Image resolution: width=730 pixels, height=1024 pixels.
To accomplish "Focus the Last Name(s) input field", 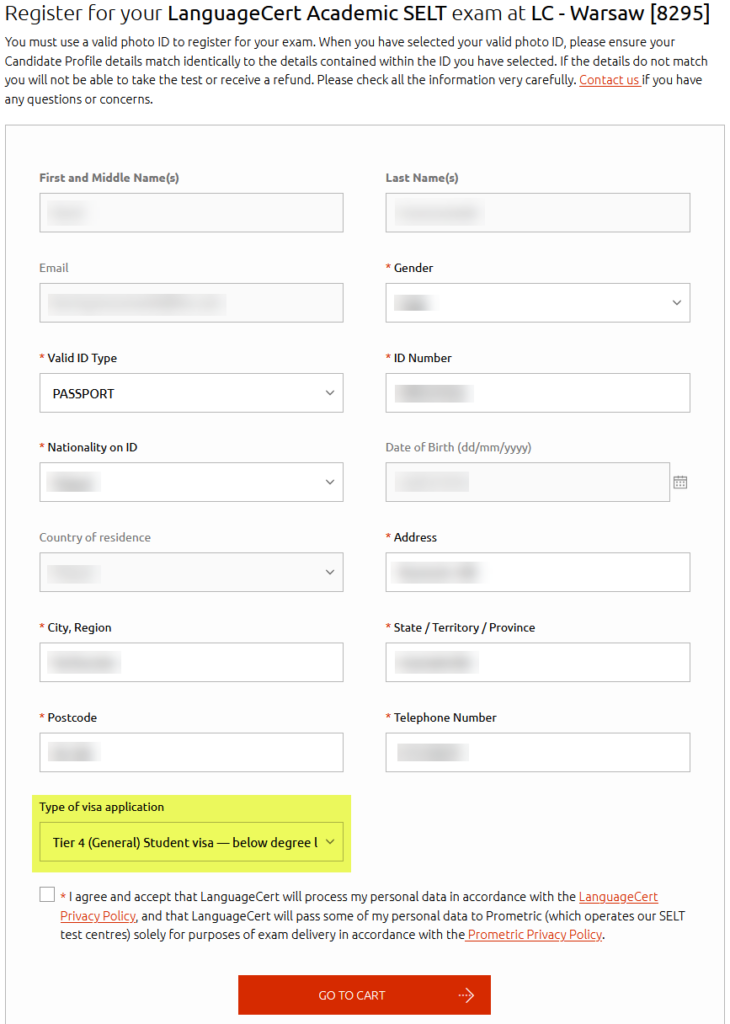I will [537, 212].
